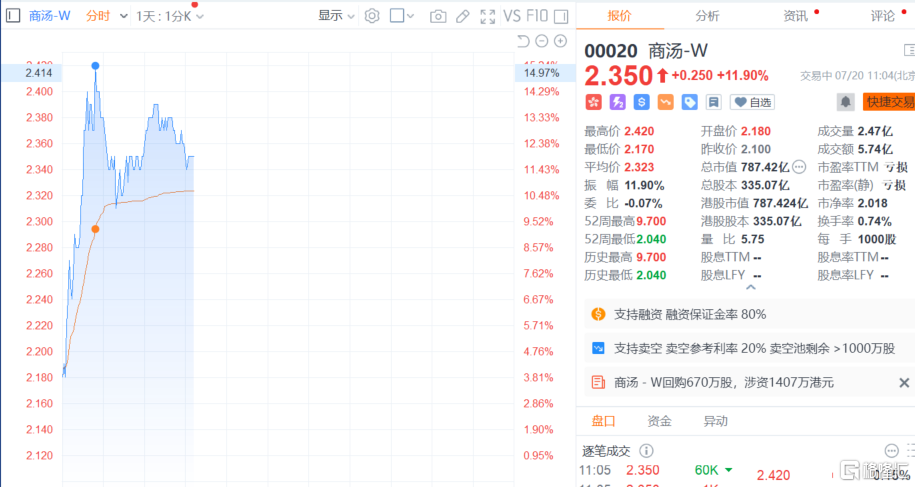This screenshot has width=915, height=487.
Task: Zoom out the chart (minus icon)
Action: (x=542, y=41)
